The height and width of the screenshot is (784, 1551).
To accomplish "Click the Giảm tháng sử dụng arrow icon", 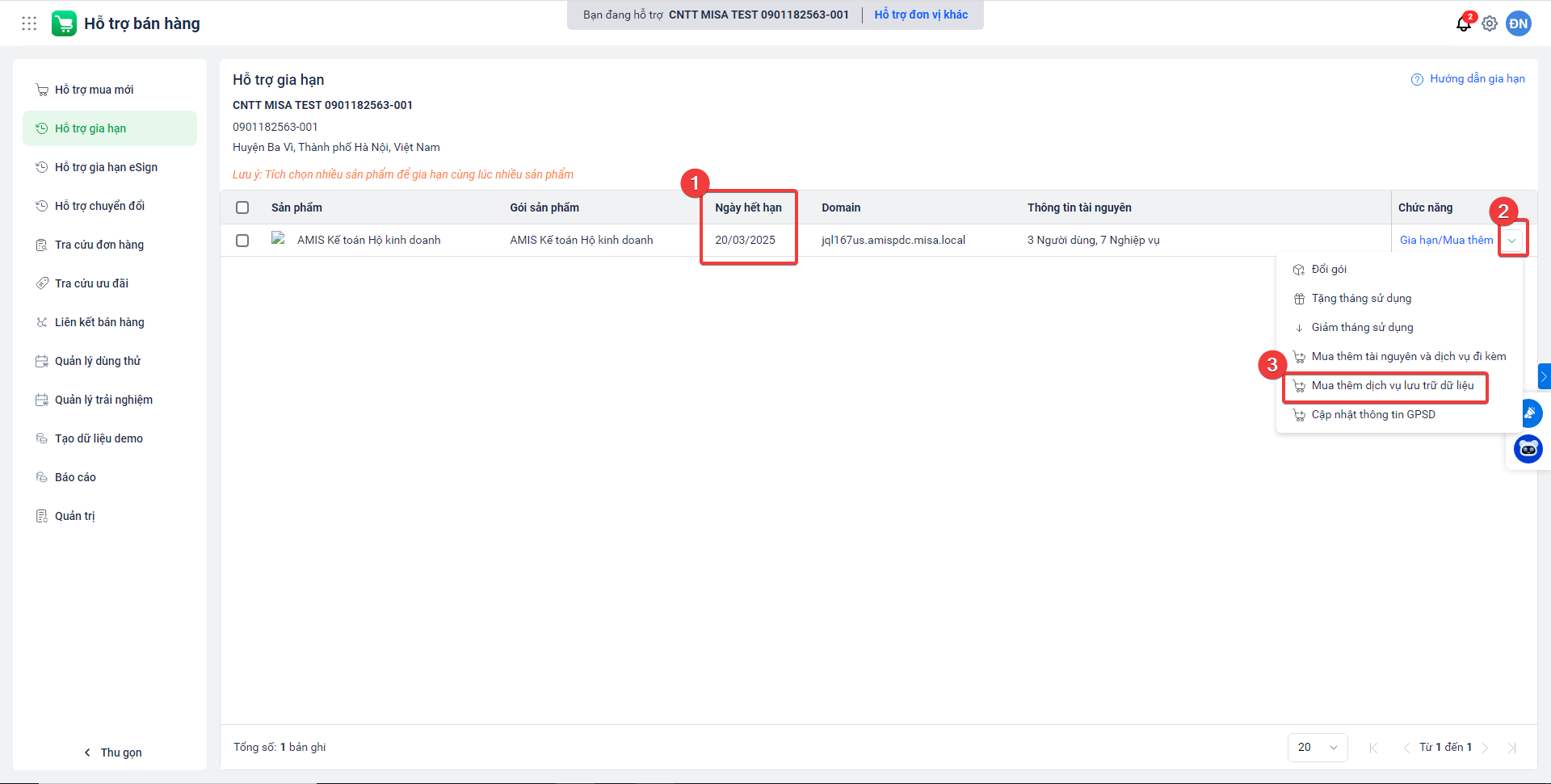I will (1299, 328).
